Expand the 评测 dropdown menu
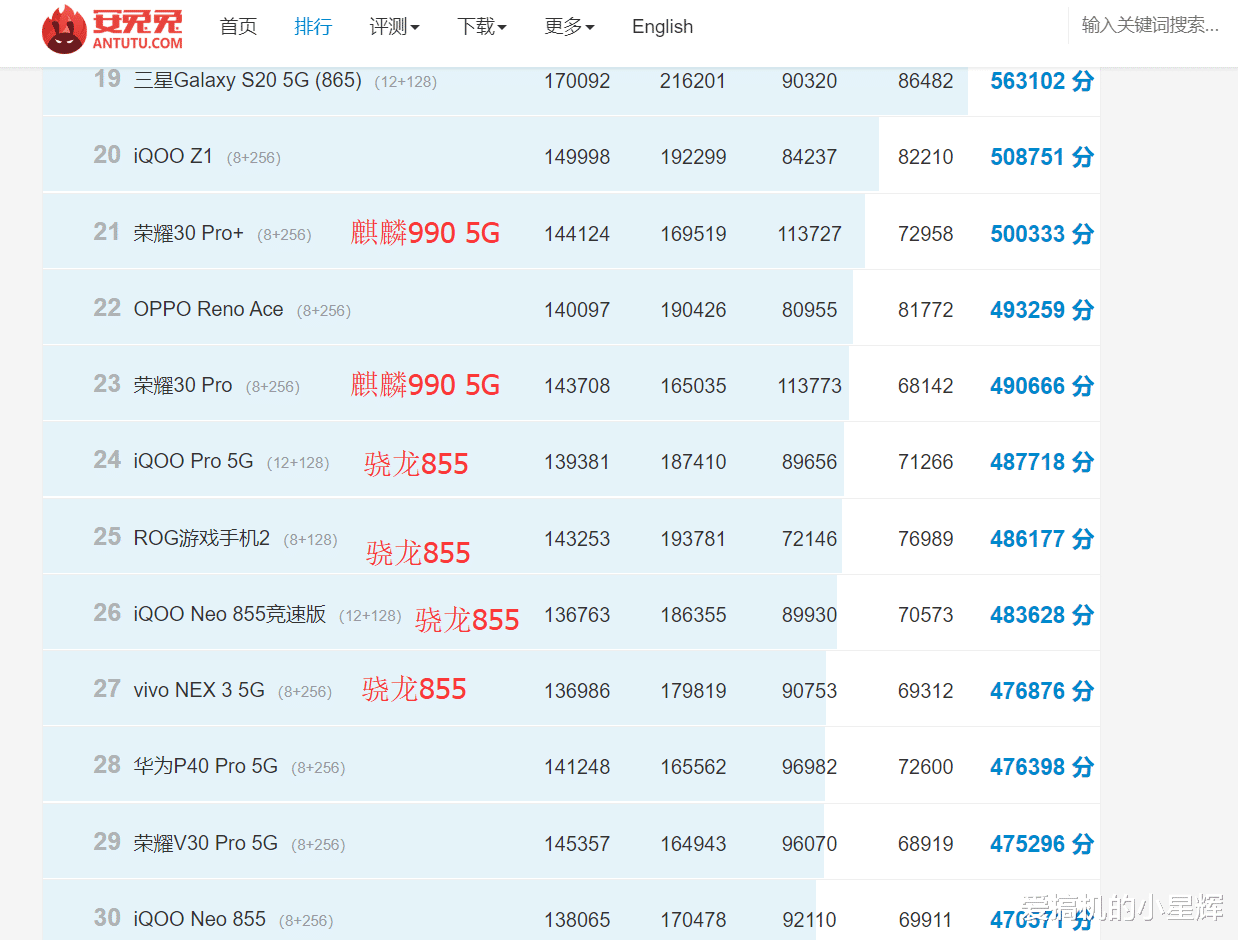Image resolution: width=1238 pixels, height=940 pixels. tap(394, 27)
